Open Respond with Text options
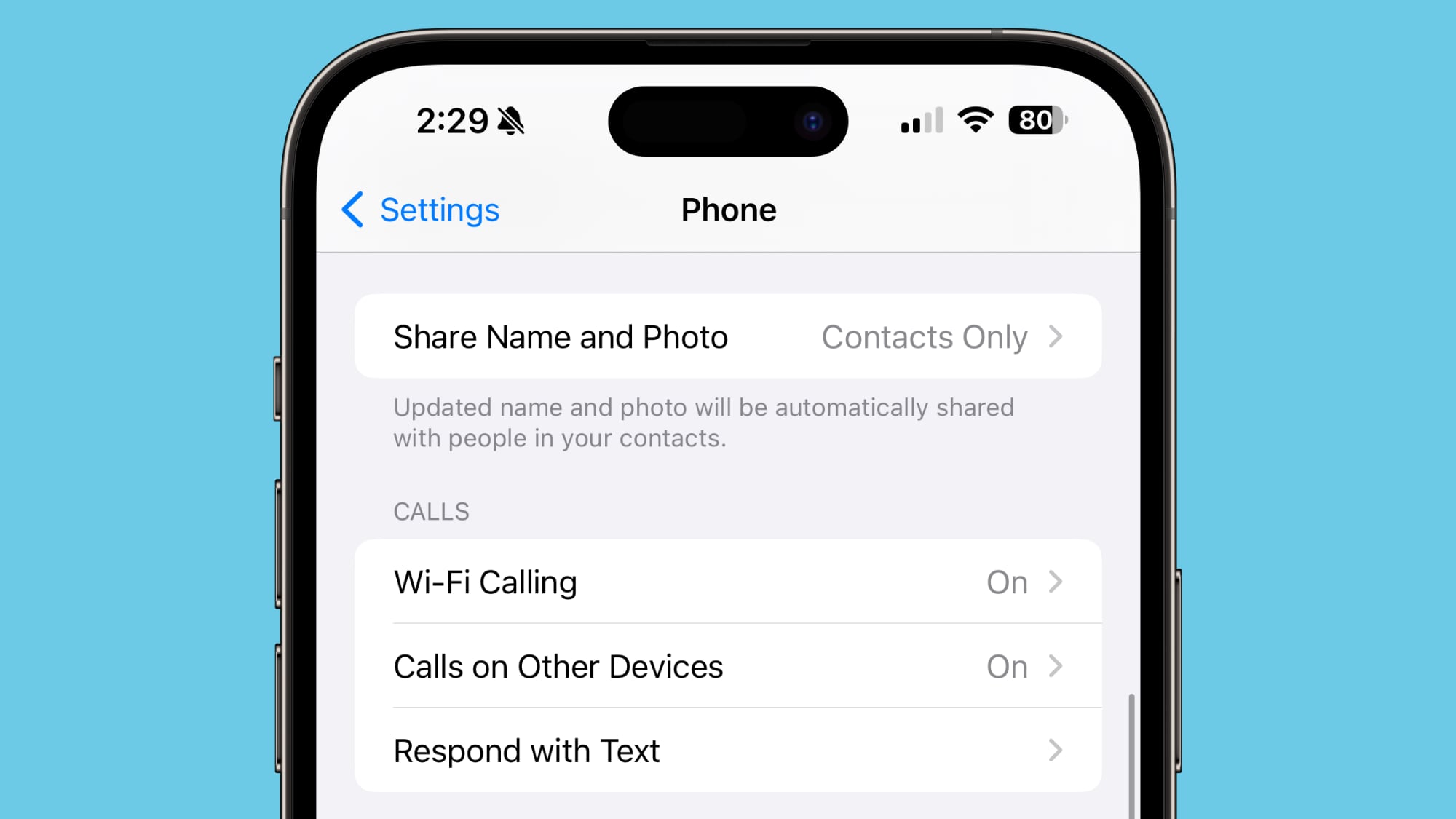The height and width of the screenshot is (819, 1456). (728, 749)
